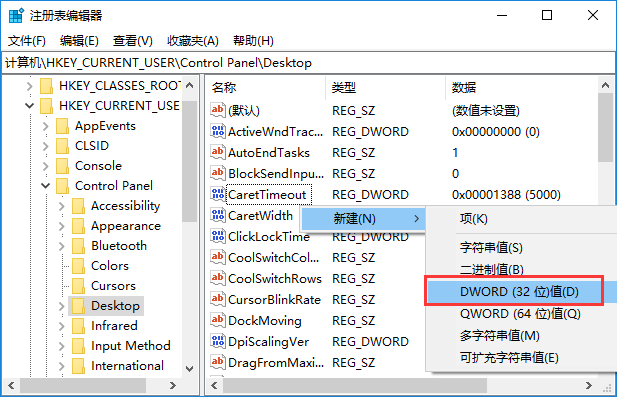
Task: Click tree pane's horizontal scroll-right arrow
Action: 173,386
